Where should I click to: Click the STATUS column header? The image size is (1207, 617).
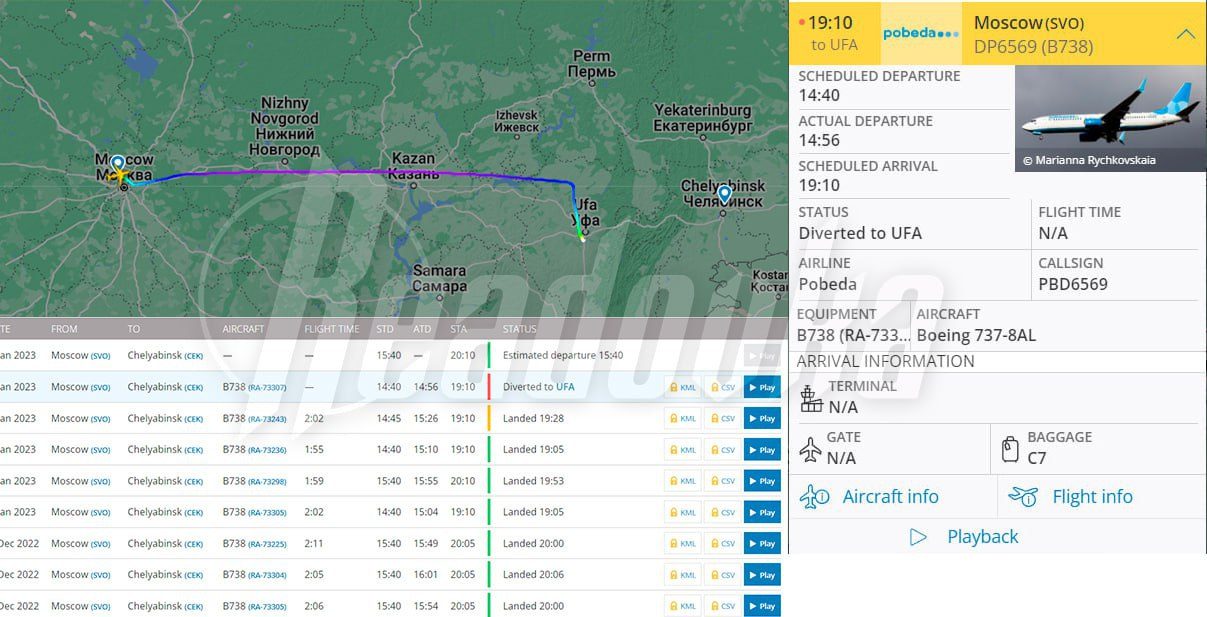(520, 329)
